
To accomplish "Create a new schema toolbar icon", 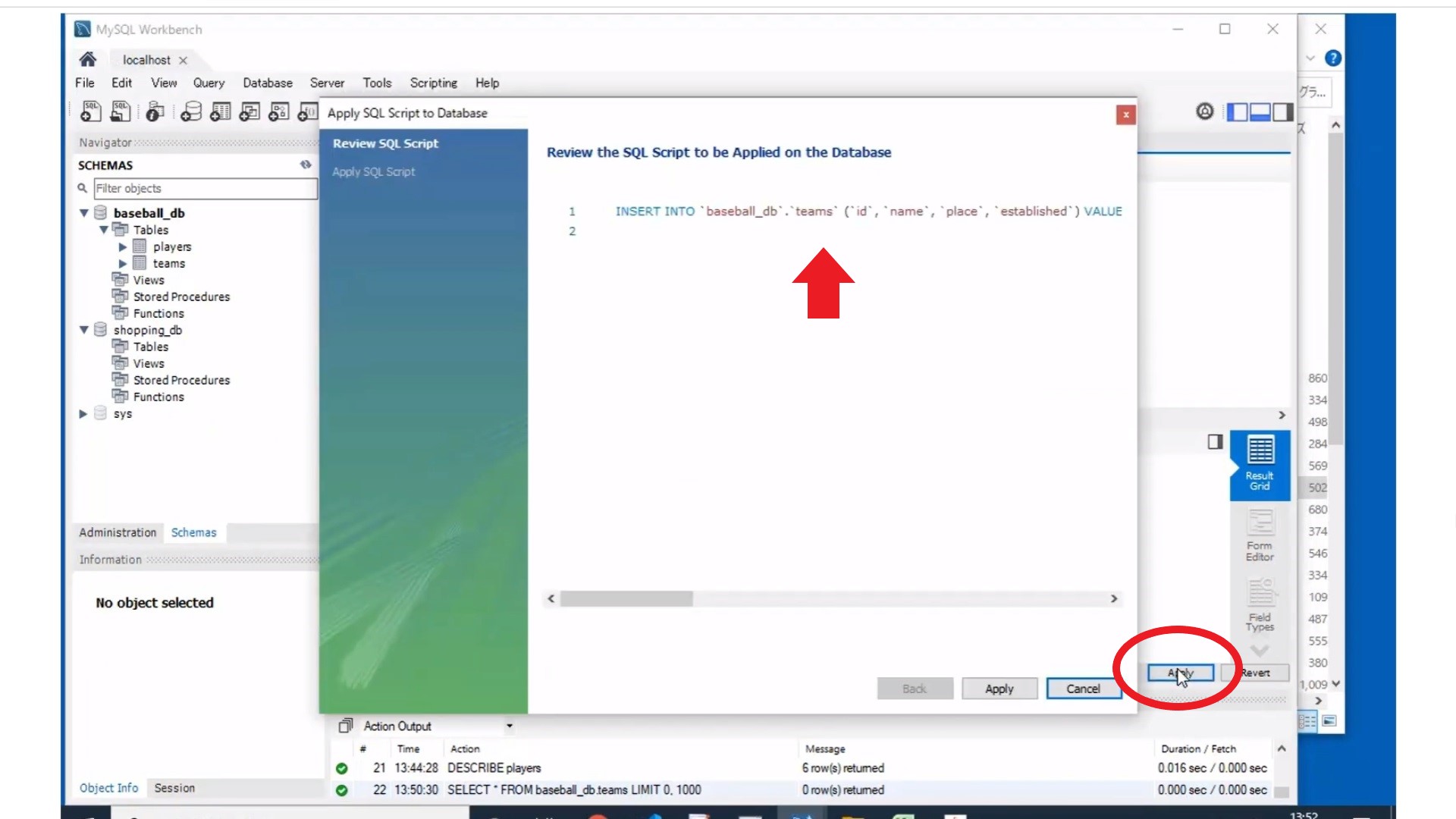I will tap(190, 111).
